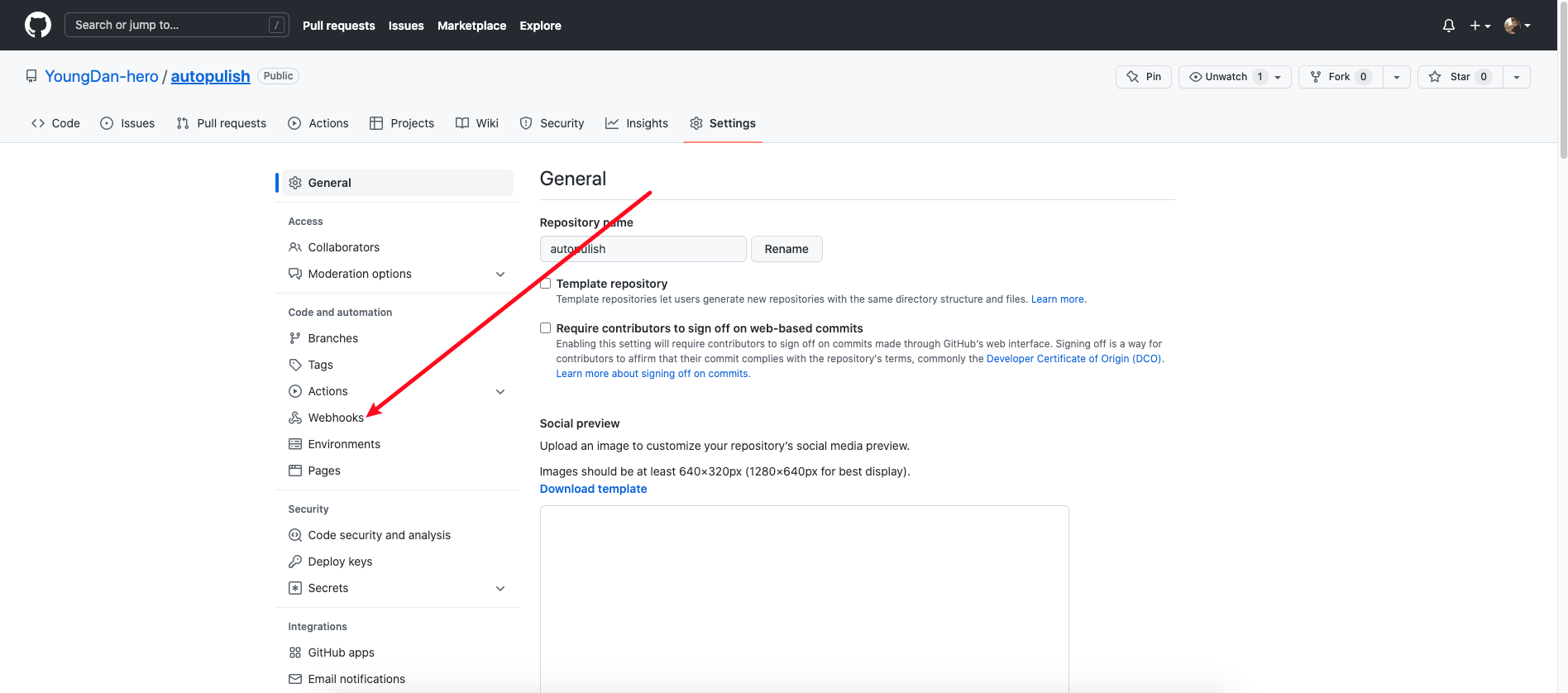Screen dimensions: 1568x693
Task: Click the Branches git-branch icon
Action: pos(295,338)
